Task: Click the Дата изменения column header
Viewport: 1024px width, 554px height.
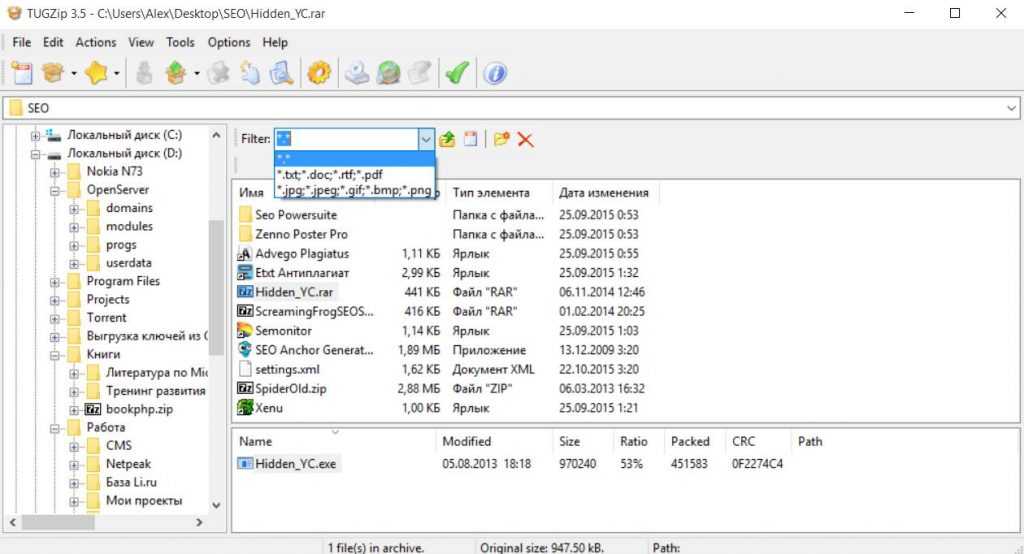Action: pos(604,192)
